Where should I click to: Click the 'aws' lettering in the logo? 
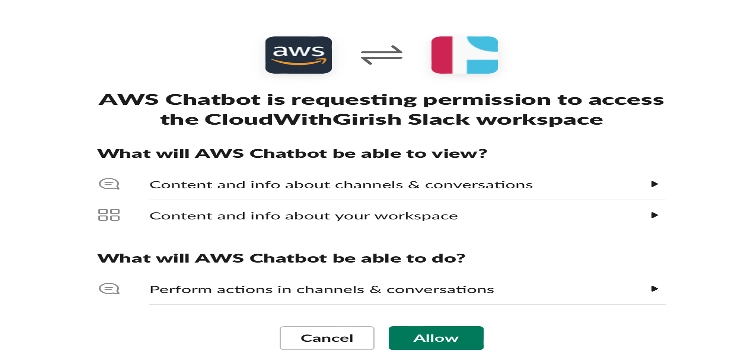298,51
